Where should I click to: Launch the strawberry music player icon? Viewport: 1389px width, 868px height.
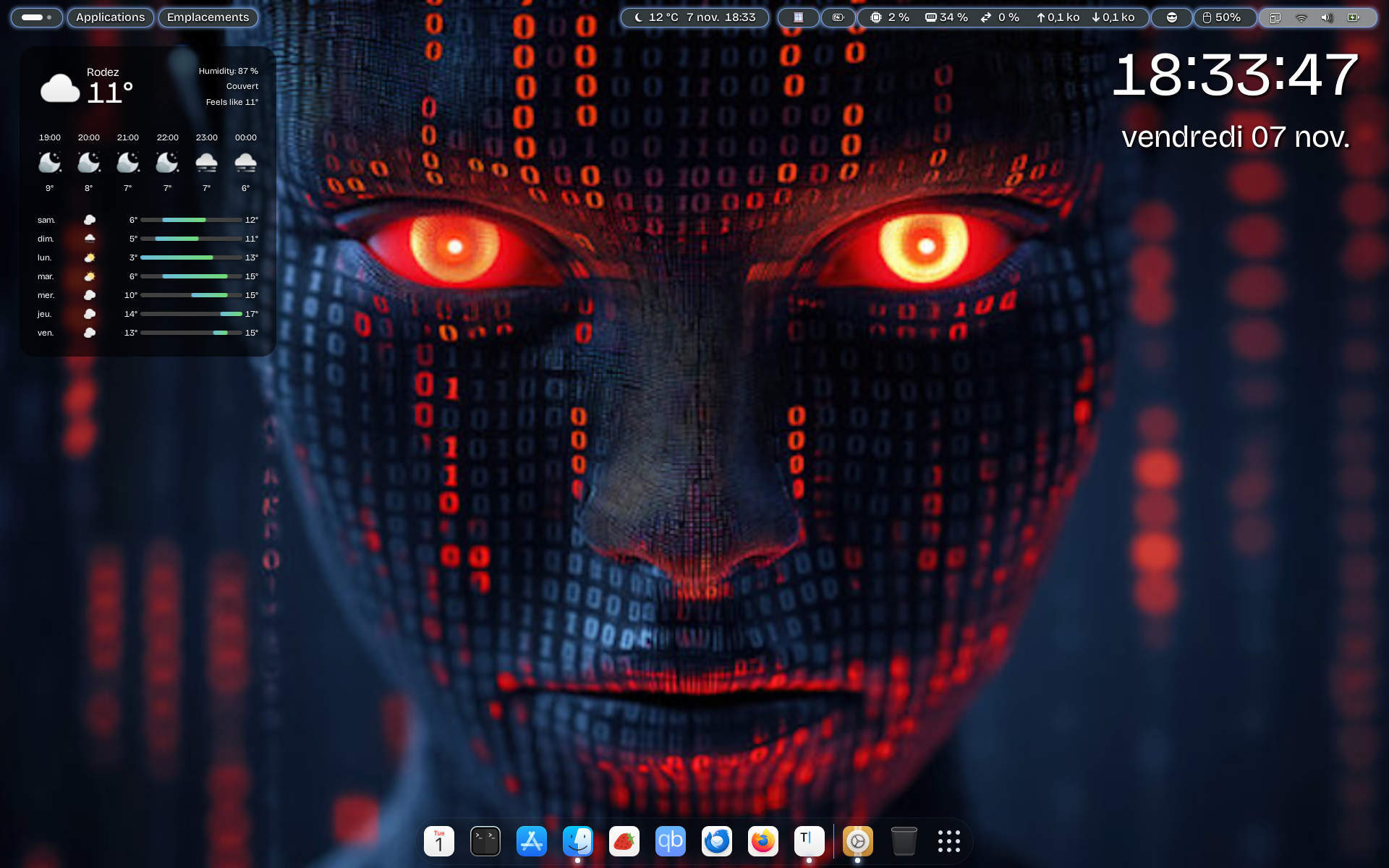click(x=624, y=841)
